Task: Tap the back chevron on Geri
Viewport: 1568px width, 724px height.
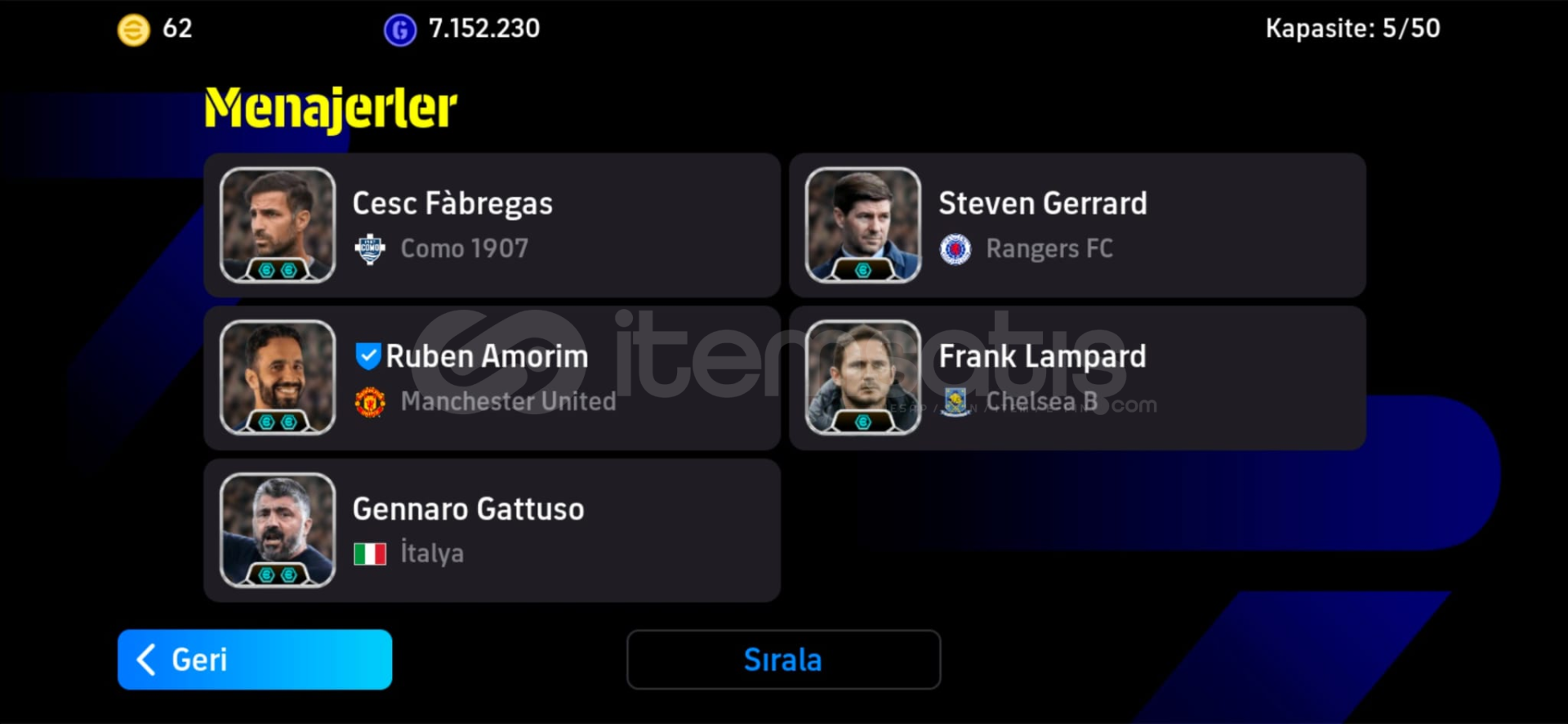Action: (147, 659)
